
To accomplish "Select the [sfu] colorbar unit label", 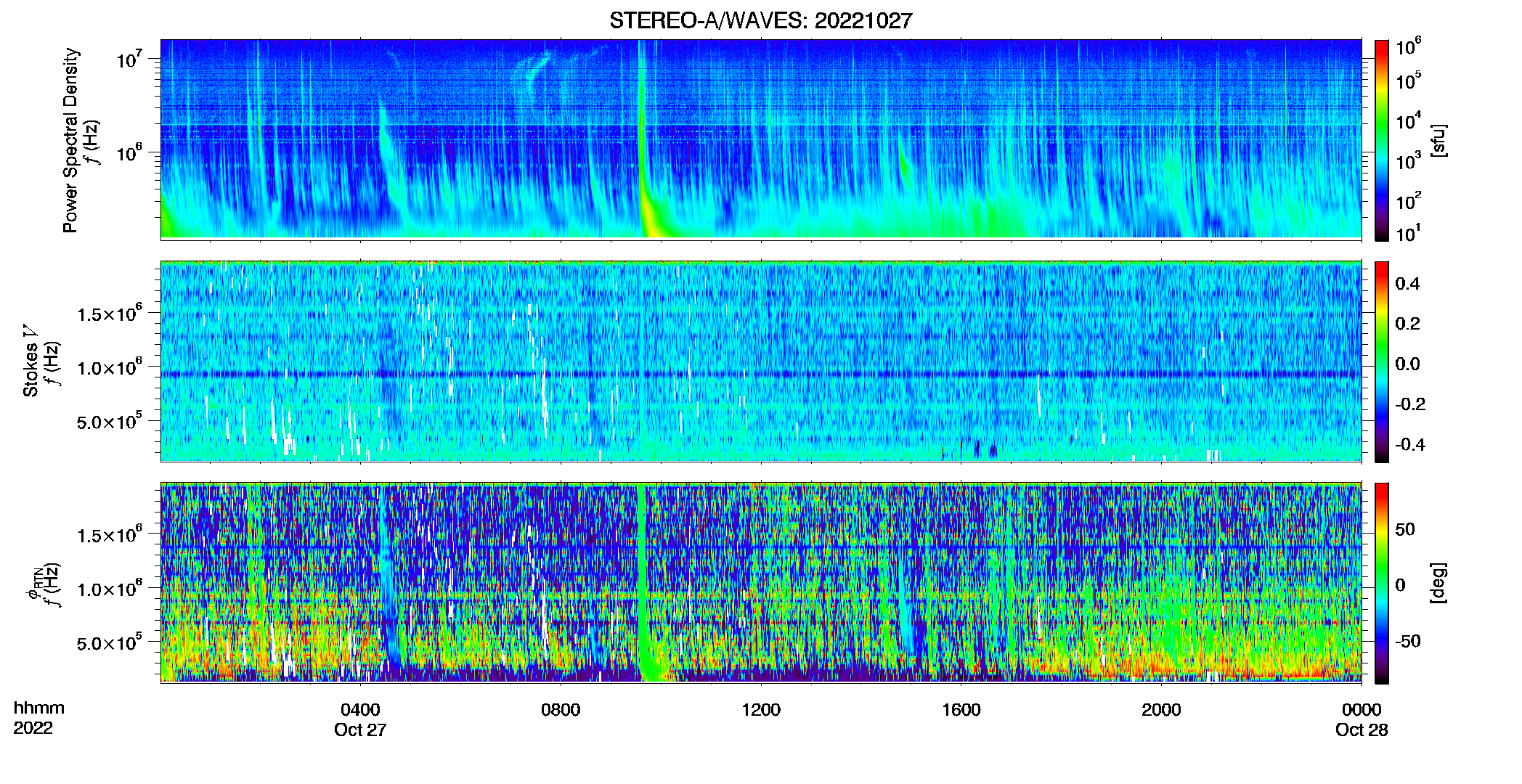I will (x=1438, y=140).
